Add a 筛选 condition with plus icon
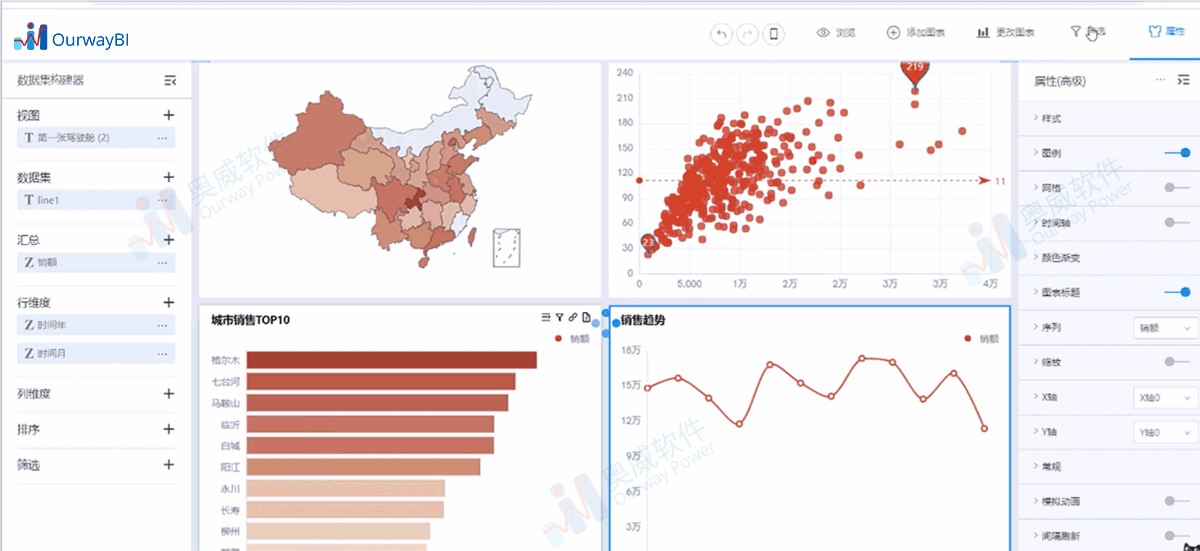The image size is (1200, 551). click(x=169, y=465)
